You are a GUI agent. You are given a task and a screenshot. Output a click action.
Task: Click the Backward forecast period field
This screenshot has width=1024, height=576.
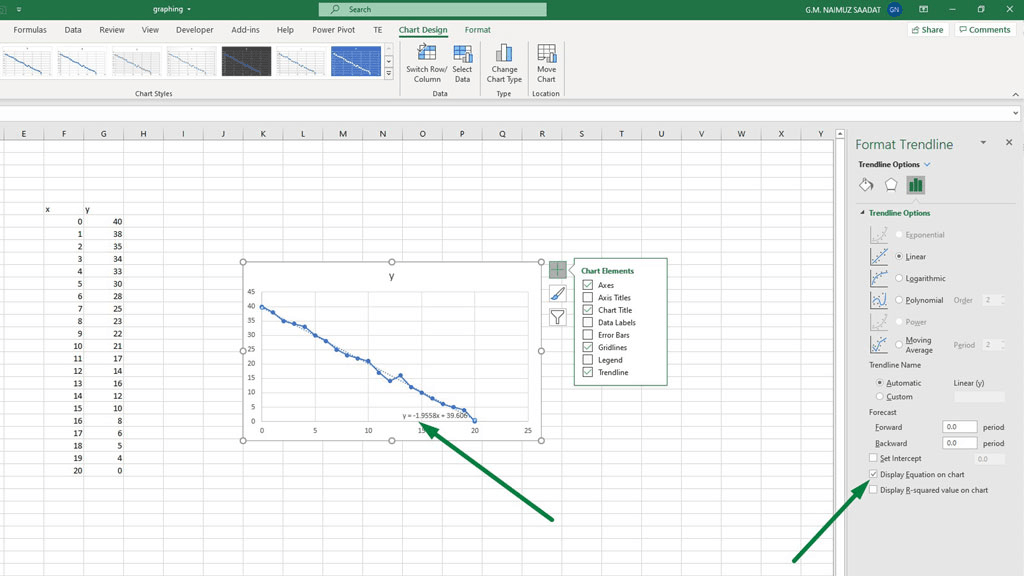pos(959,443)
